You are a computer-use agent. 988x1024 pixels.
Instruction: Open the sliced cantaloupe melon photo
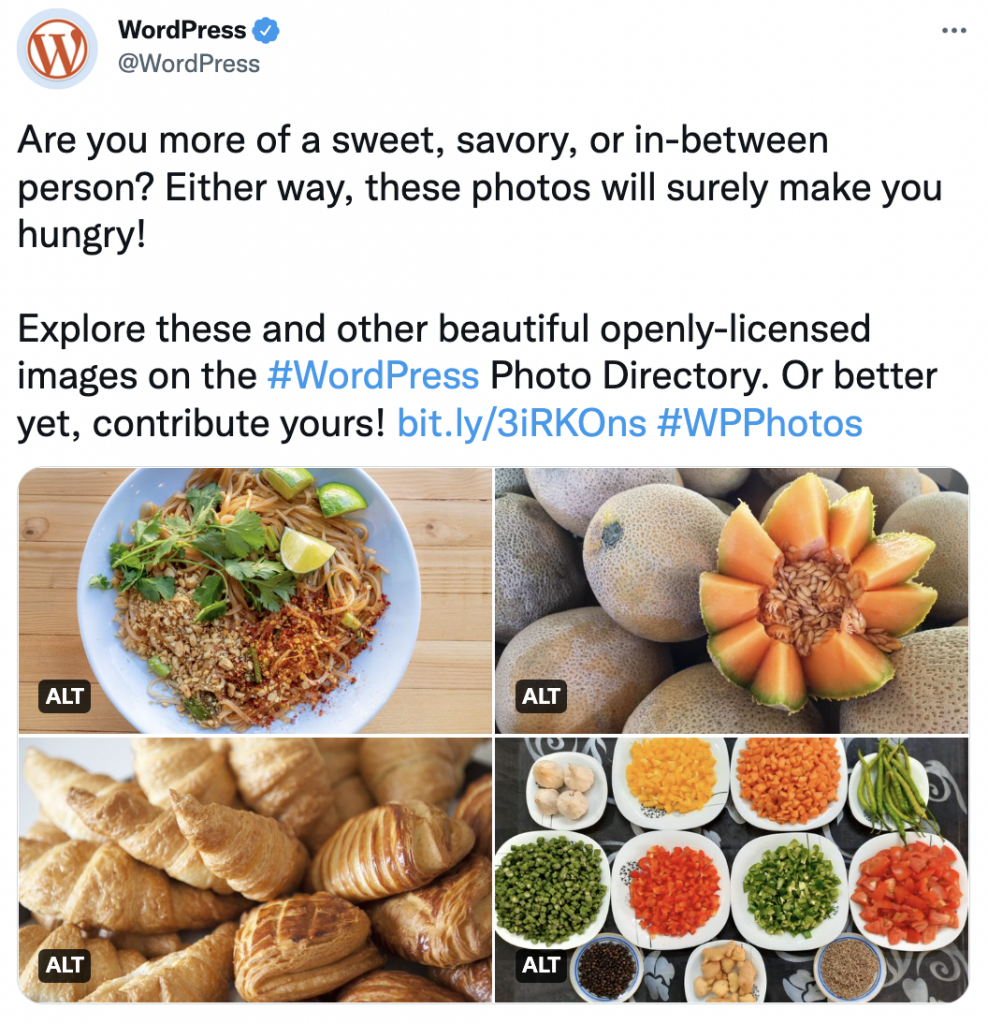click(732, 601)
